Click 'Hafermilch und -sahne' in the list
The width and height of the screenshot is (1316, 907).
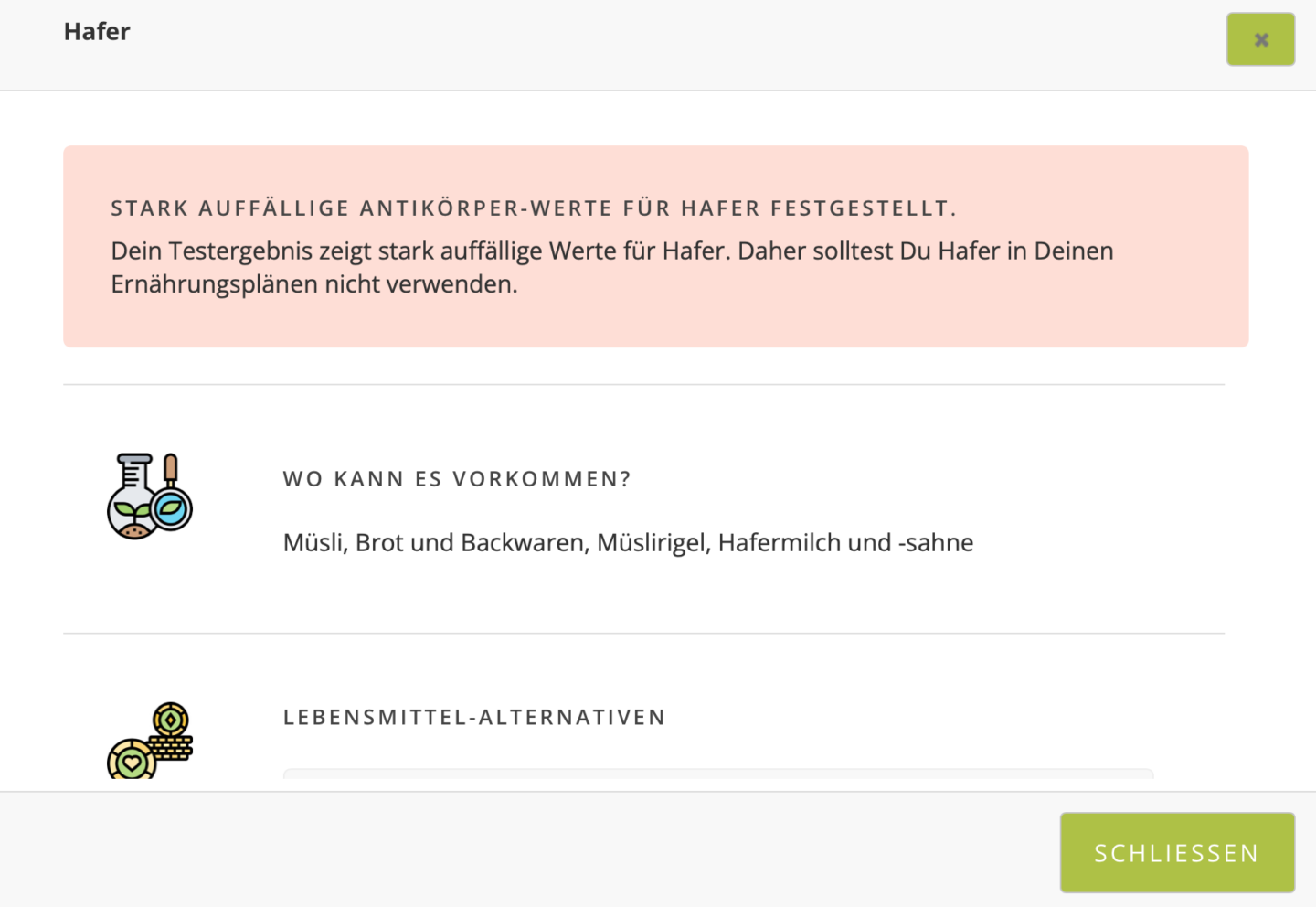pos(845,543)
